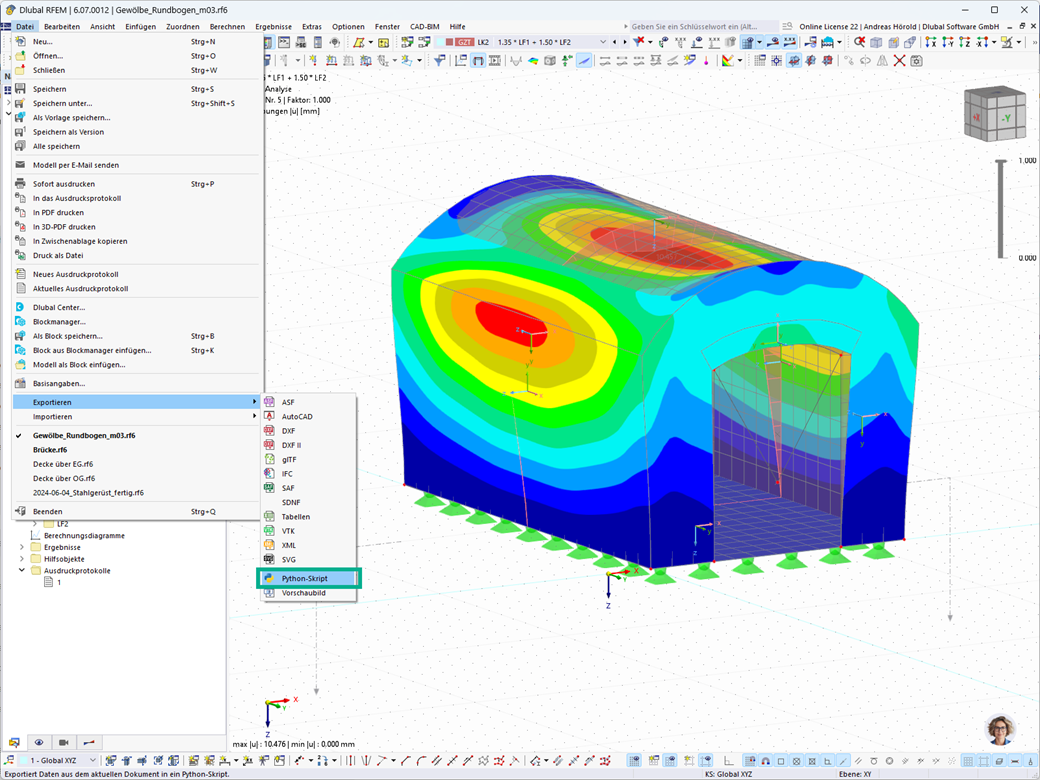The image size is (1040, 780).
Task: Open the recent file Brücke.rf6
Action: [x=50, y=450]
